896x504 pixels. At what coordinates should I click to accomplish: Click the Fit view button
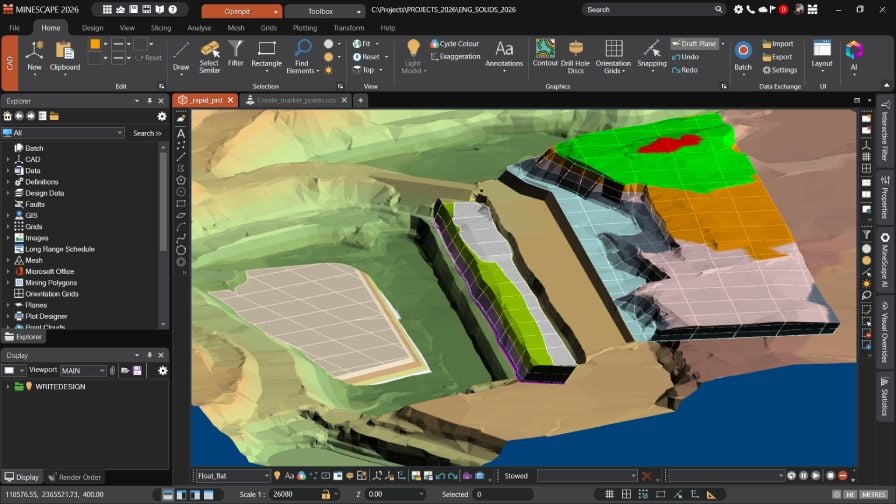point(362,43)
